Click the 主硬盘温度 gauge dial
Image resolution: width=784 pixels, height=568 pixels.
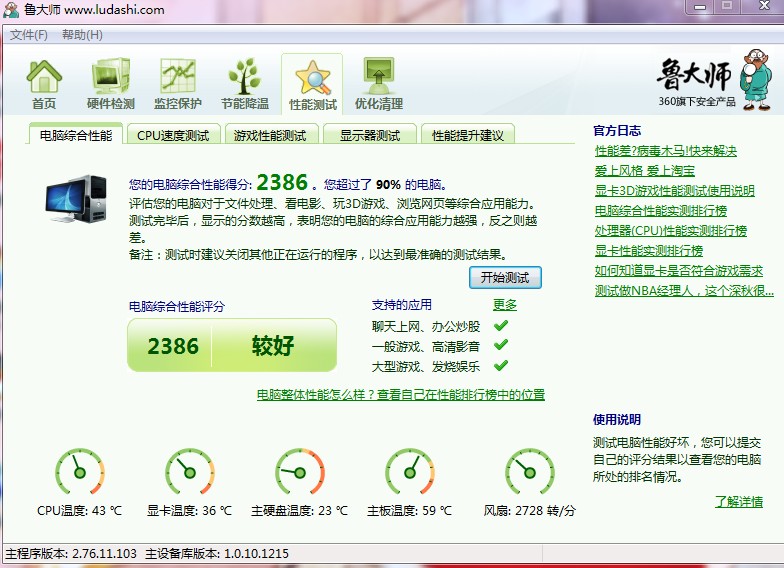pos(300,472)
